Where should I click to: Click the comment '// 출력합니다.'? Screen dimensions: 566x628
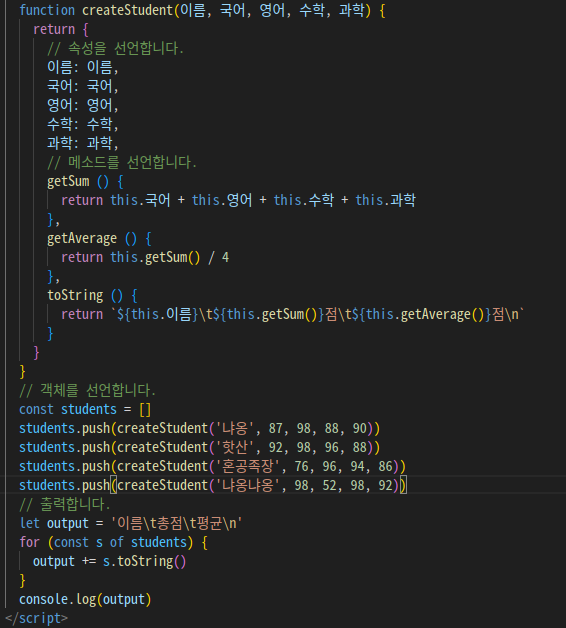(x=65, y=505)
